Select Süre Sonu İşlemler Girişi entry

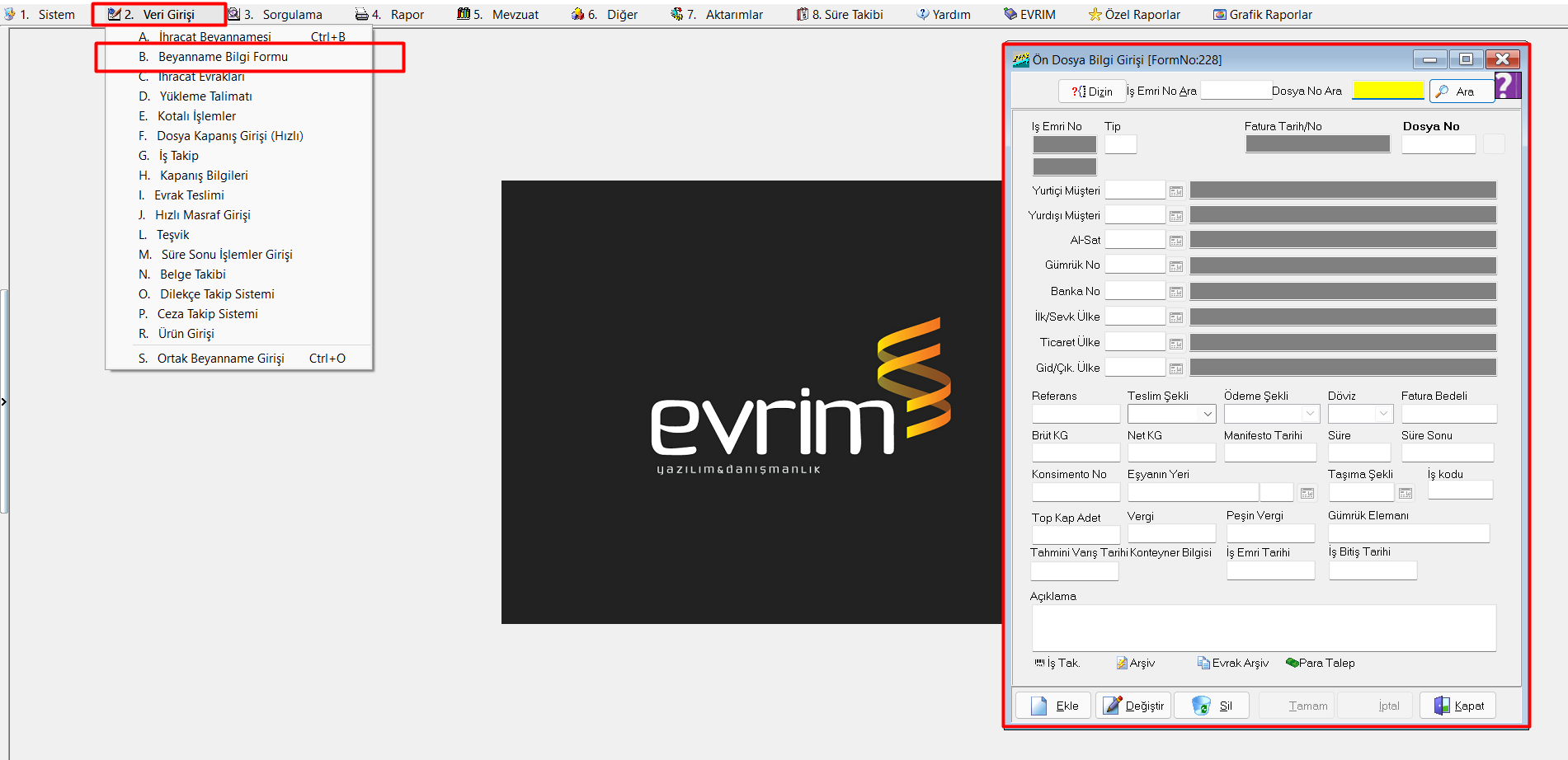[239, 255]
